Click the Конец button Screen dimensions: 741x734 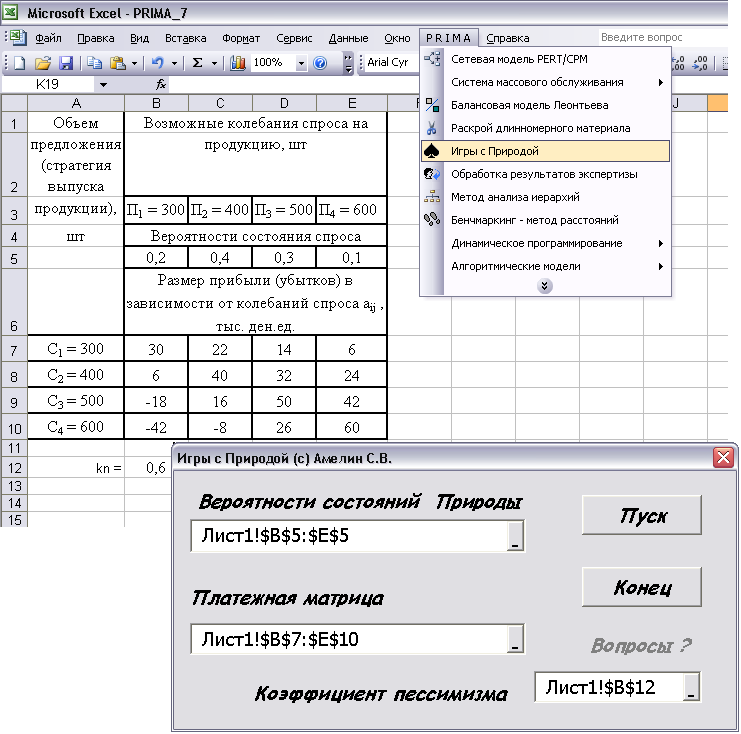(x=642, y=587)
